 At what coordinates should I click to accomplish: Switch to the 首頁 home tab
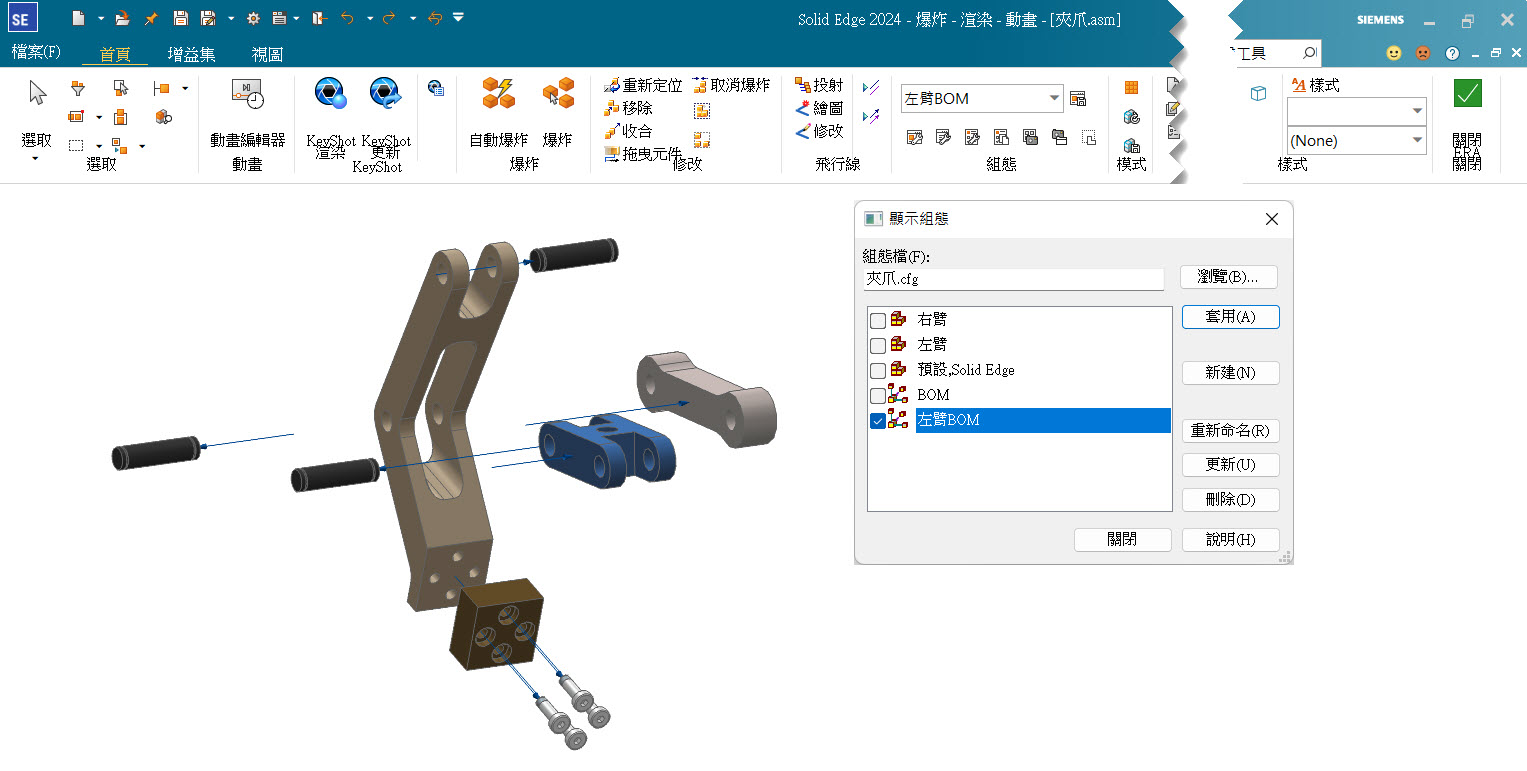point(115,55)
